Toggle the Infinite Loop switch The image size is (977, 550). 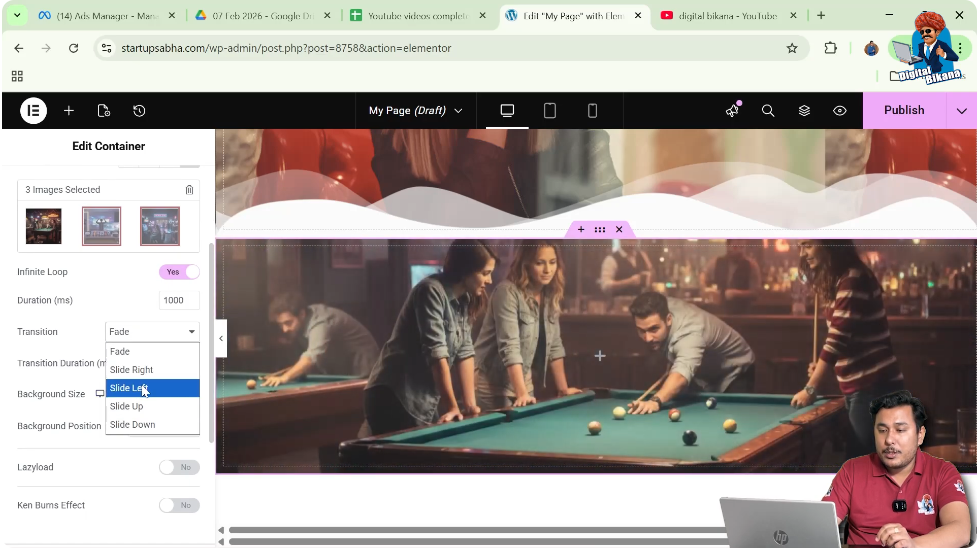179,272
